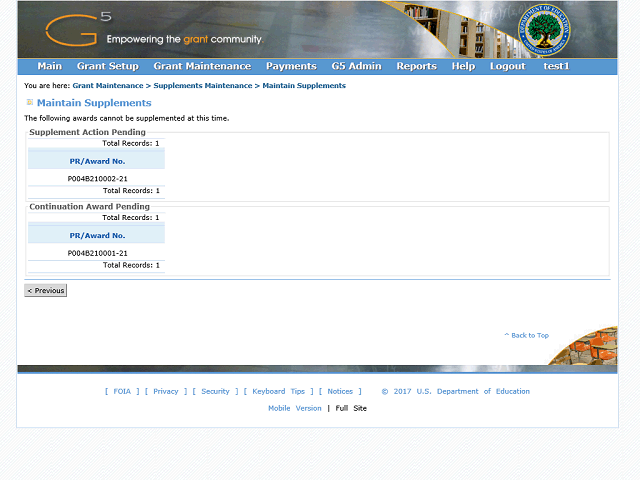
Task: Open the Reports menu
Action: [417, 66]
